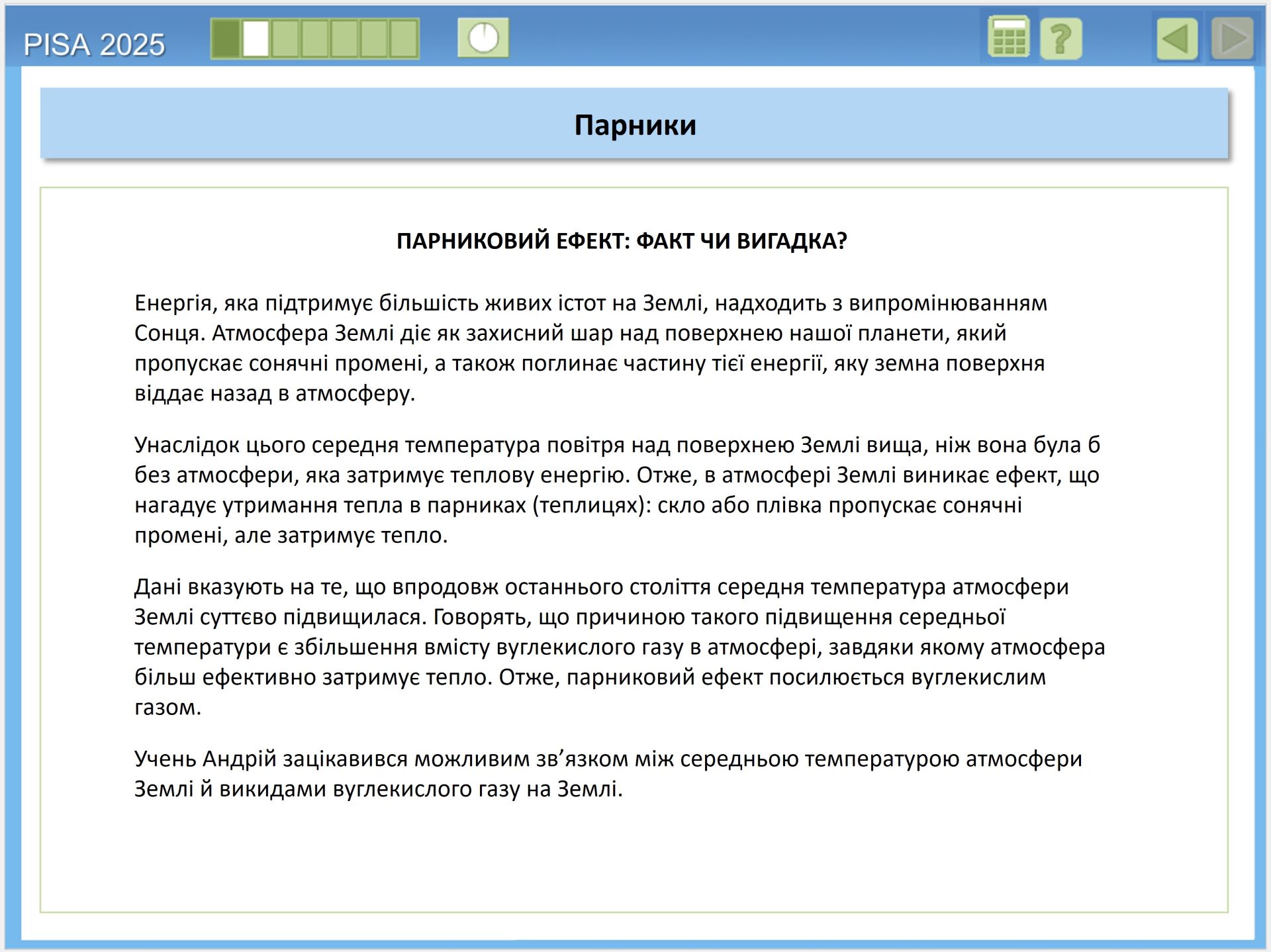This screenshot has width=1271, height=952.
Task: Click the paragraph about Учень Андрій
Action: (x=608, y=773)
